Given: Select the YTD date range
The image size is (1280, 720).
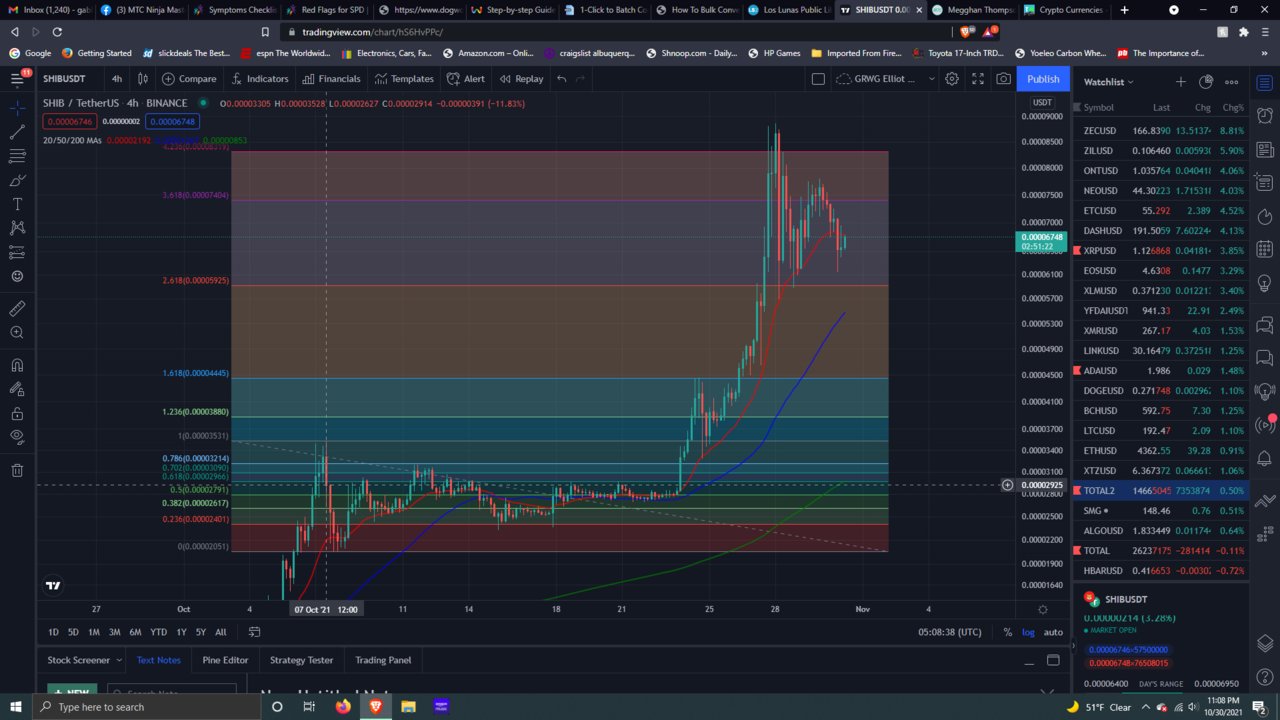Looking at the screenshot, I should [158, 632].
